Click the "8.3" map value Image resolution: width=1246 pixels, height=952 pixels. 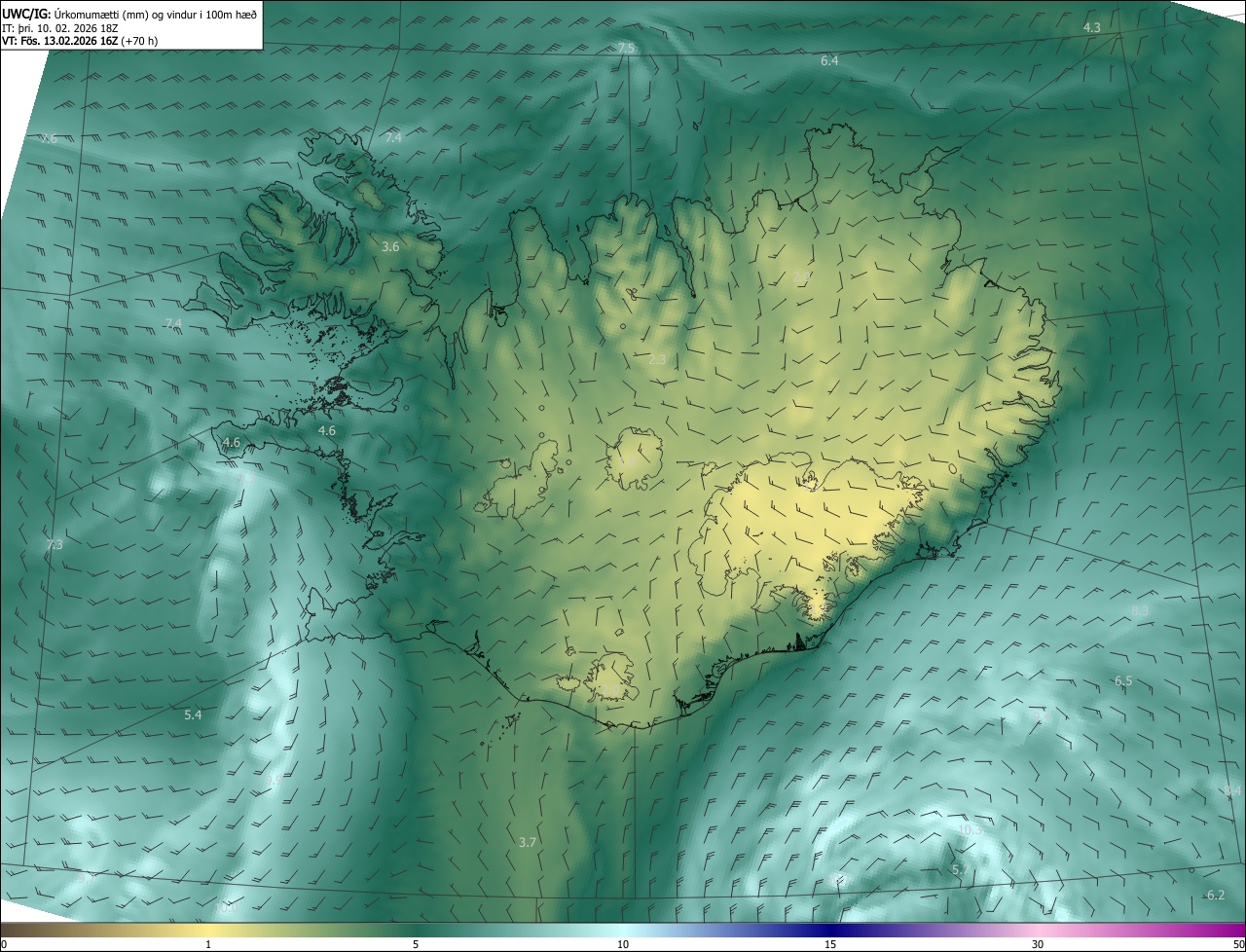[1140, 610]
